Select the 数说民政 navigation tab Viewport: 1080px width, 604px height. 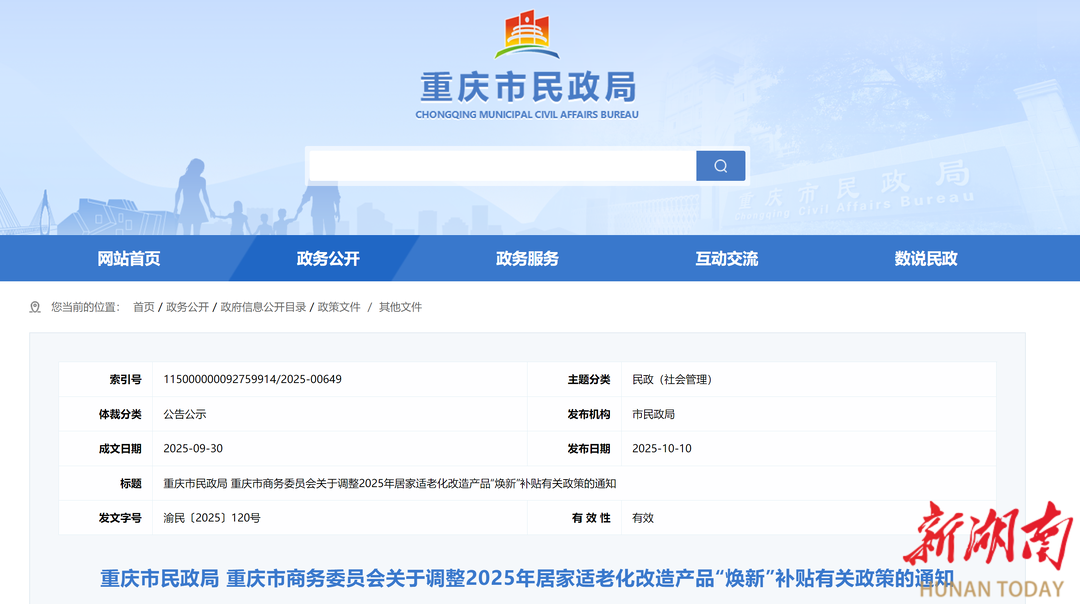coord(925,258)
